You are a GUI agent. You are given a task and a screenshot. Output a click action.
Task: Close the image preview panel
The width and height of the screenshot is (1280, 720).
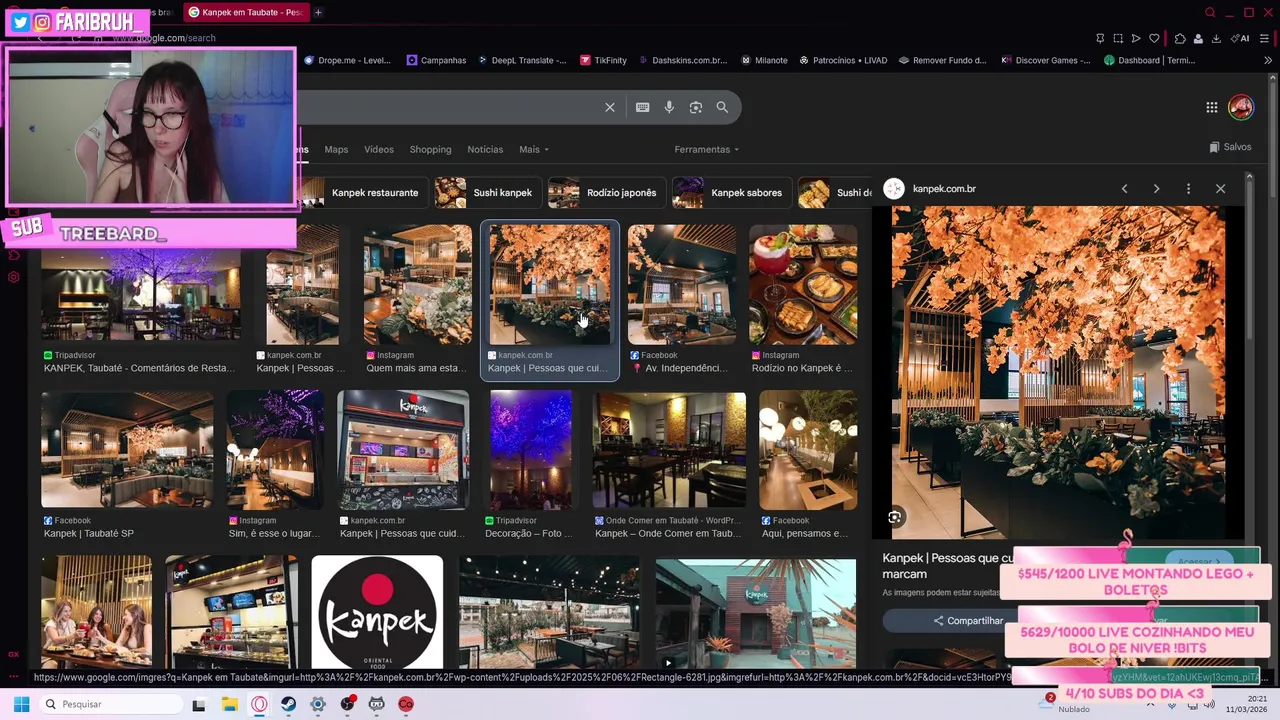1220,189
